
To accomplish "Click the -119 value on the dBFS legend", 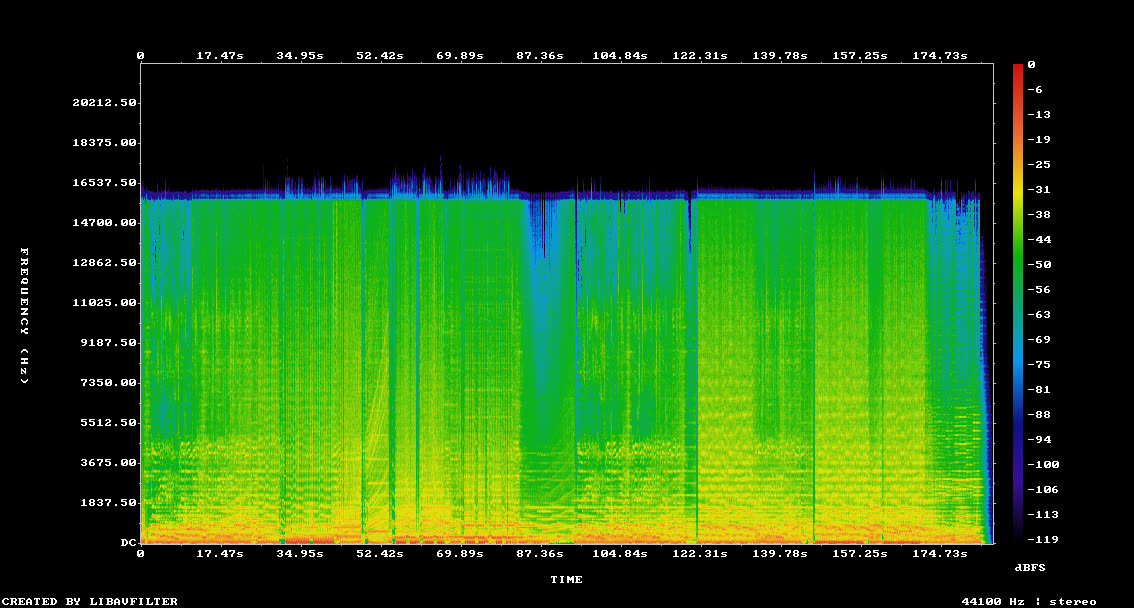I will point(1037,539).
